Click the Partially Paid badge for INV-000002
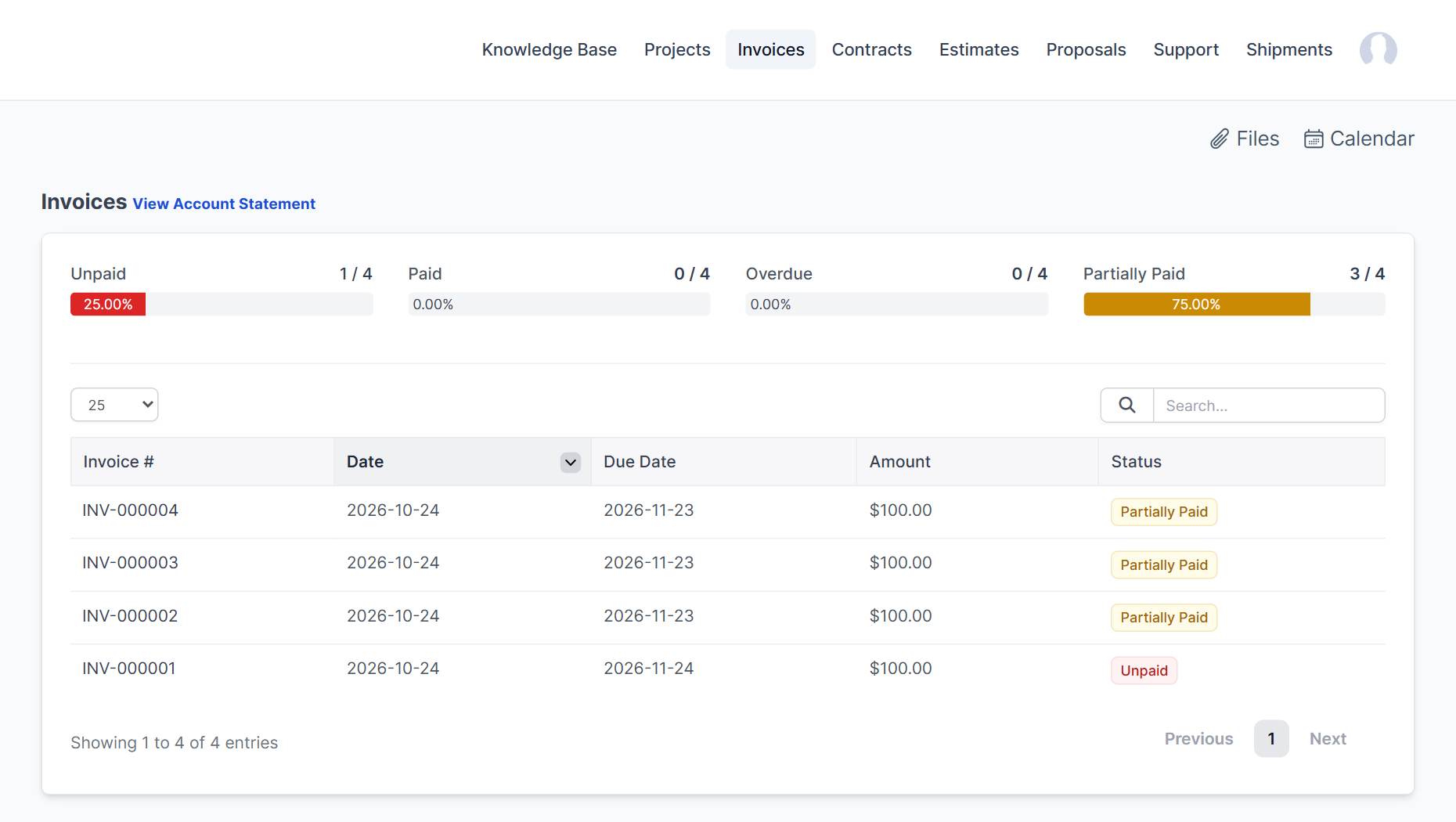 (1164, 618)
